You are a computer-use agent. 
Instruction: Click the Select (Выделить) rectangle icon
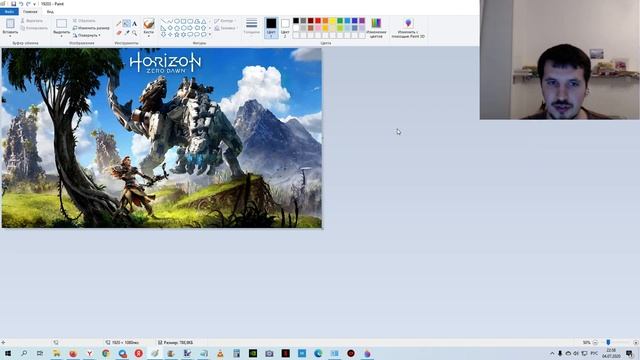click(x=61, y=24)
